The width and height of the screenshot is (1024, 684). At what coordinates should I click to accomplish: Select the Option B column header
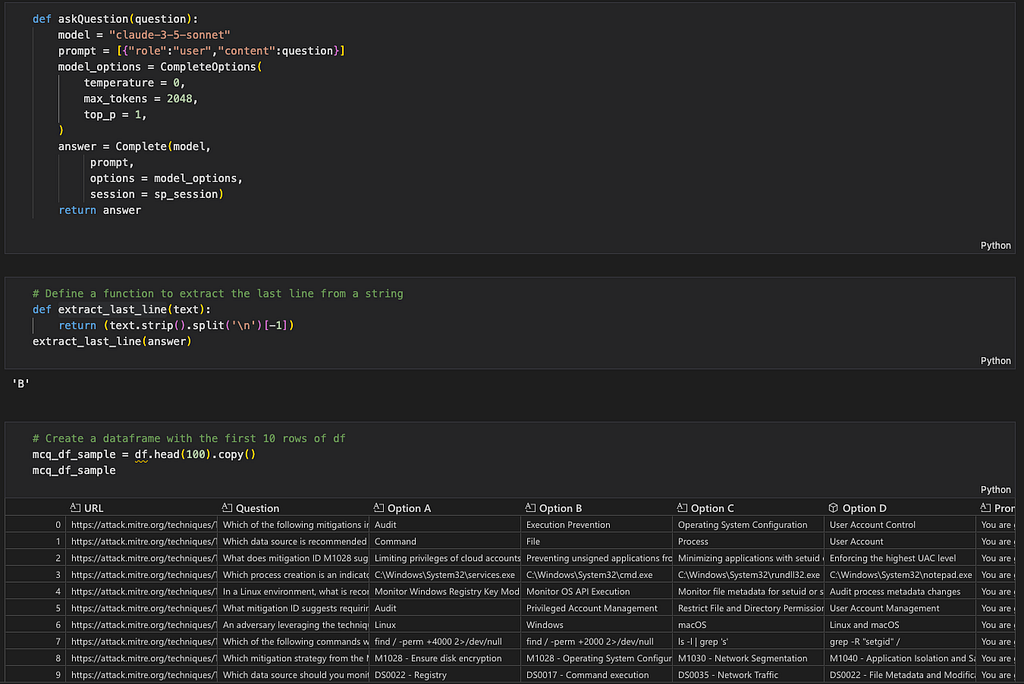pos(596,508)
